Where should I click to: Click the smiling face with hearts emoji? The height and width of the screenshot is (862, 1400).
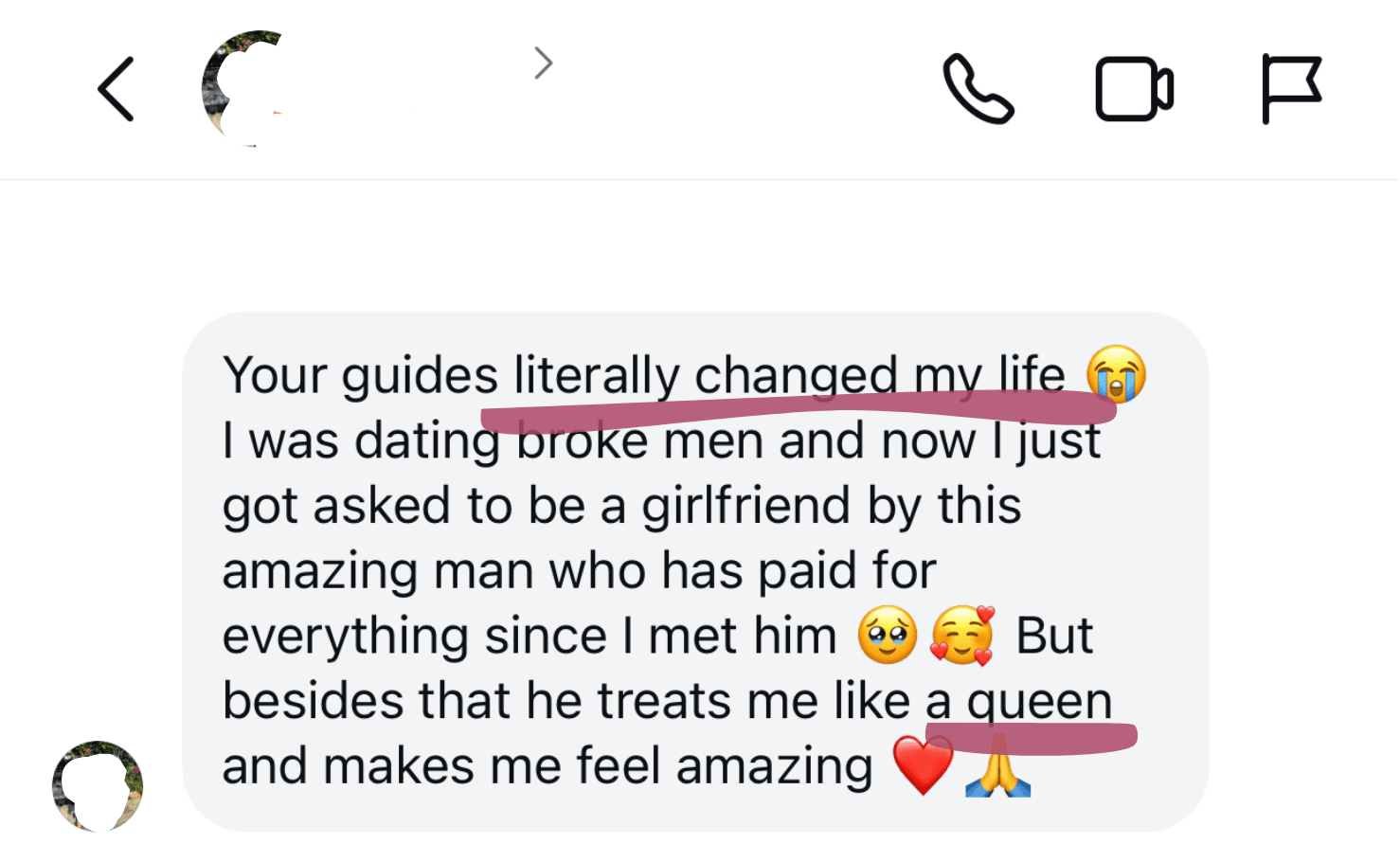click(x=963, y=635)
